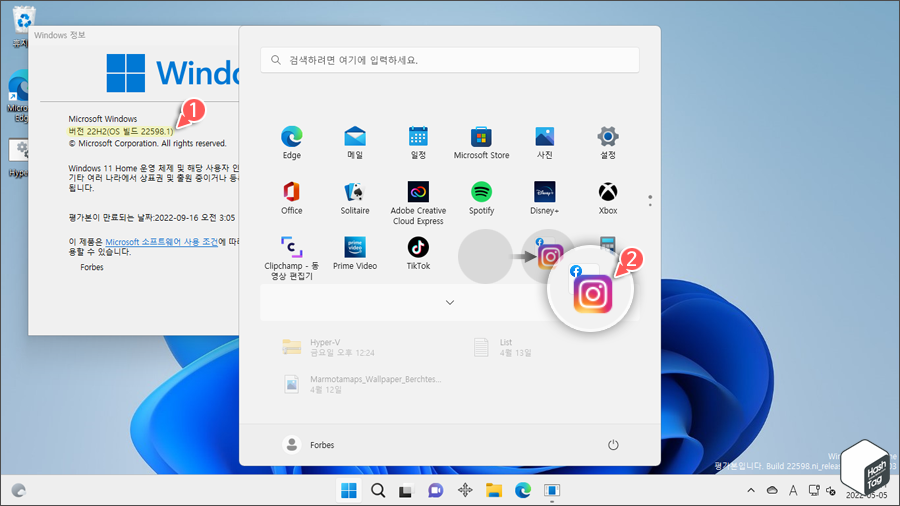Open the Marmotamaps_Wallpaper file
This screenshot has height=506, width=900.
(x=362, y=384)
